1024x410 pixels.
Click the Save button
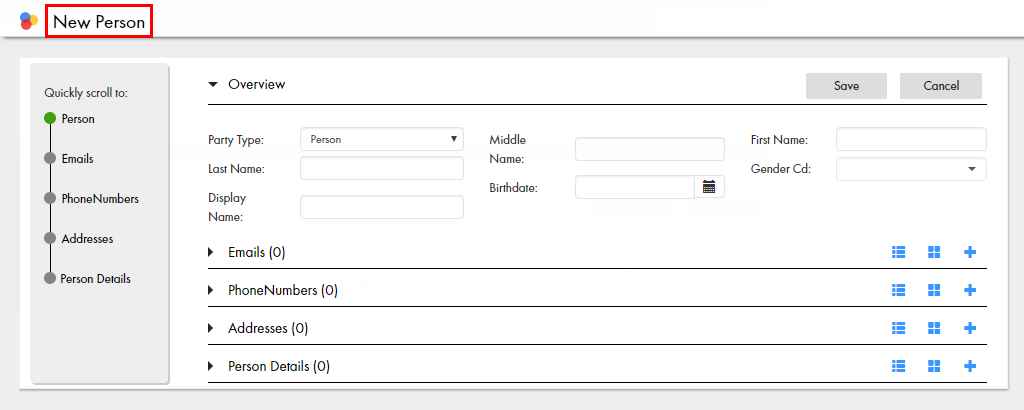(846, 86)
